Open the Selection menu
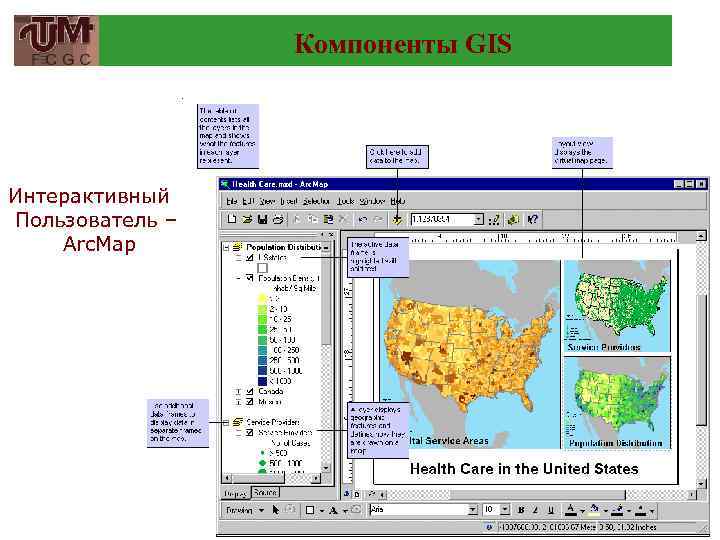Image resolution: width=720 pixels, height=540 pixels. click(316, 201)
